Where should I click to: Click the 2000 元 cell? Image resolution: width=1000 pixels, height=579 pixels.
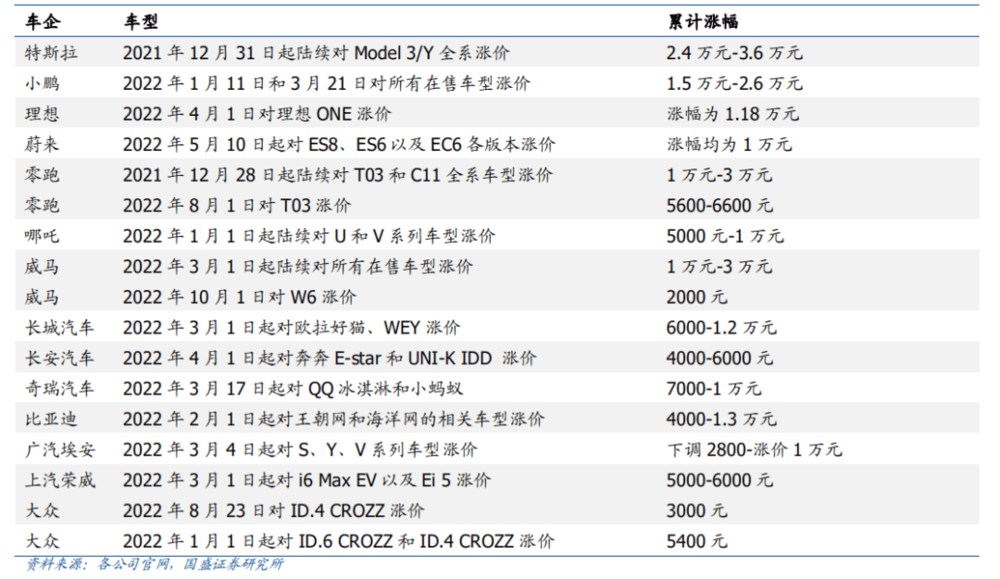pos(696,297)
